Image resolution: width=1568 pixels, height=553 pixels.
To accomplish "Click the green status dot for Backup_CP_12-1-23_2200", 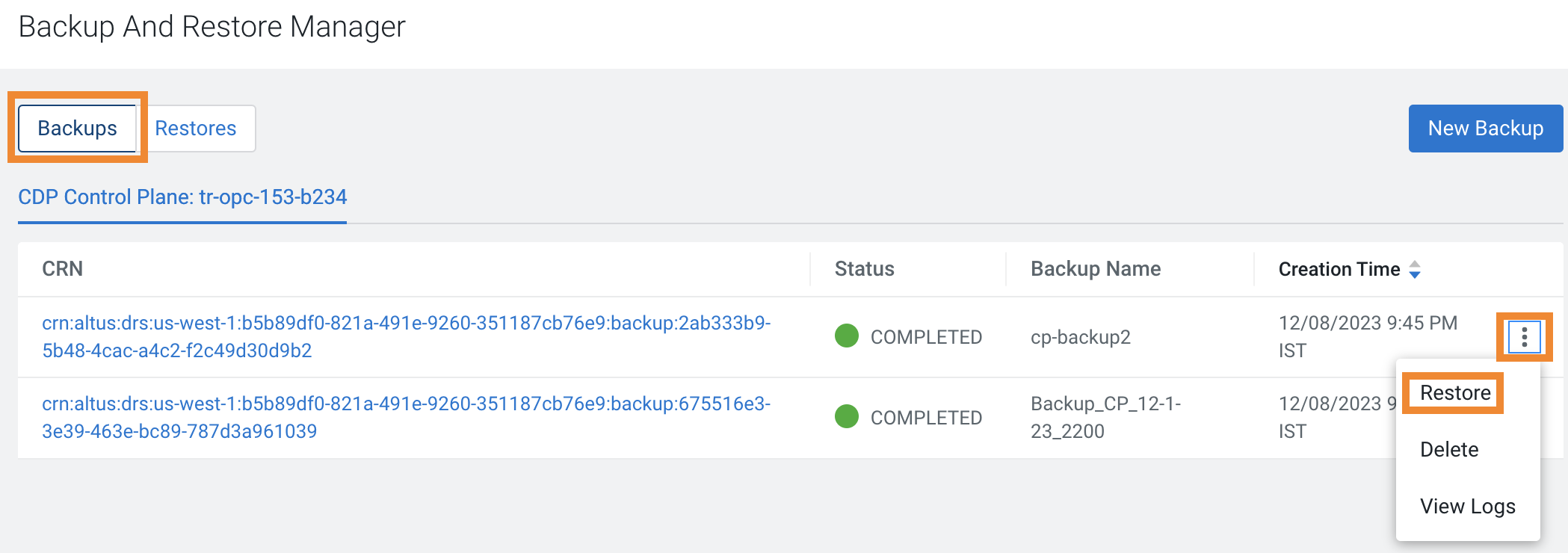I will 846,417.
